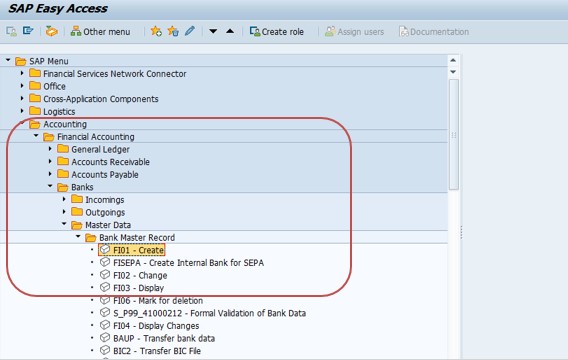
Task: Select the Logistics folder icon
Action: click(x=35, y=111)
